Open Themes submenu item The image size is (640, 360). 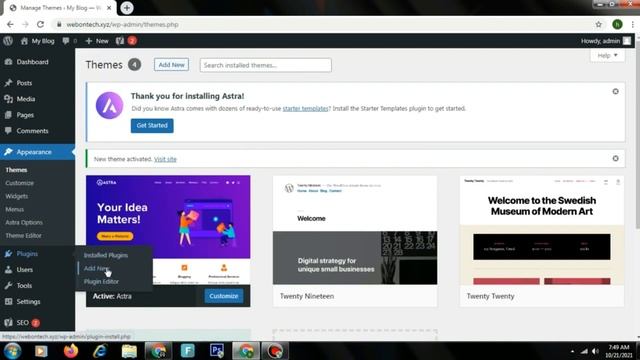(x=16, y=170)
